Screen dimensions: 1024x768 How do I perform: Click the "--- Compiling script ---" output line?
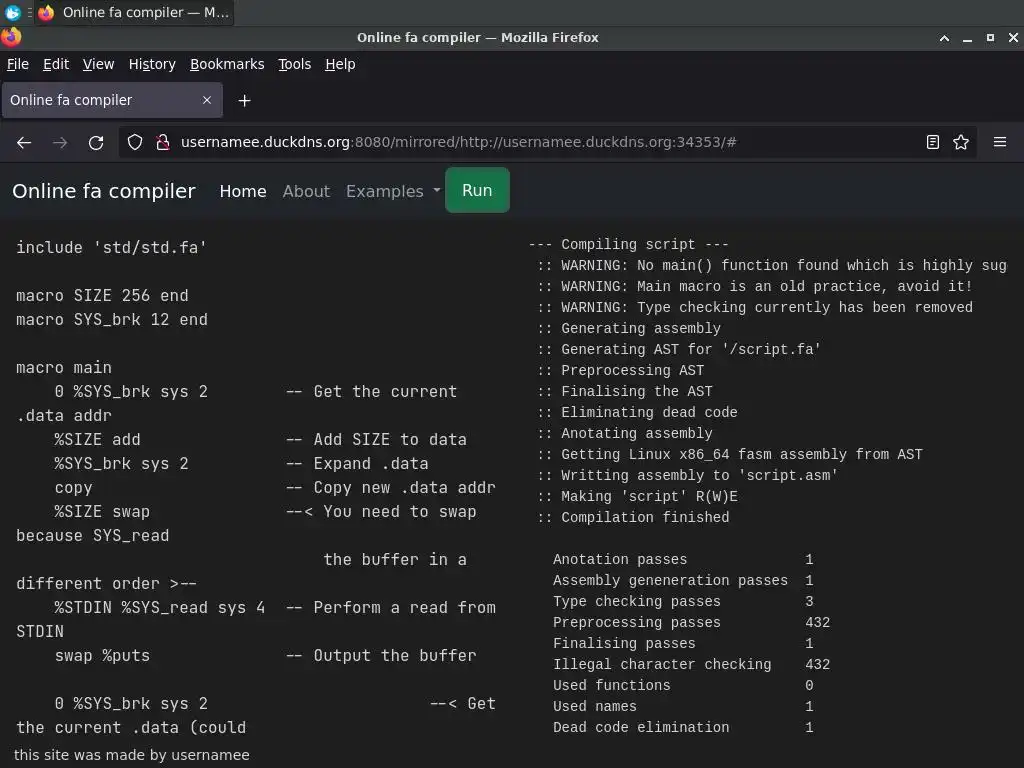pos(628,244)
